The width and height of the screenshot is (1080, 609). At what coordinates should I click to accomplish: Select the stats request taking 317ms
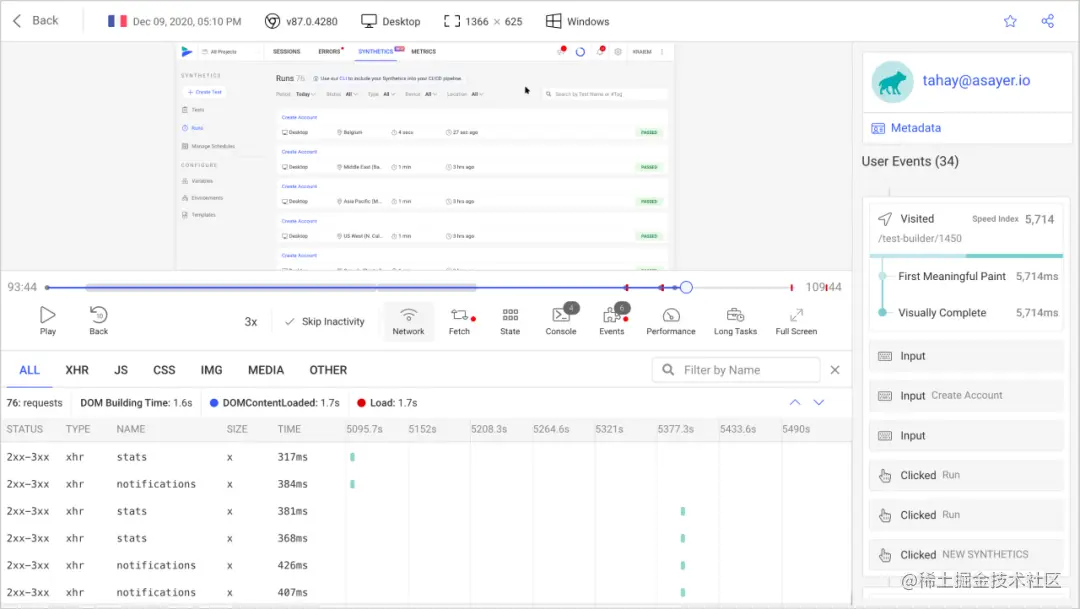pos(426,457)
